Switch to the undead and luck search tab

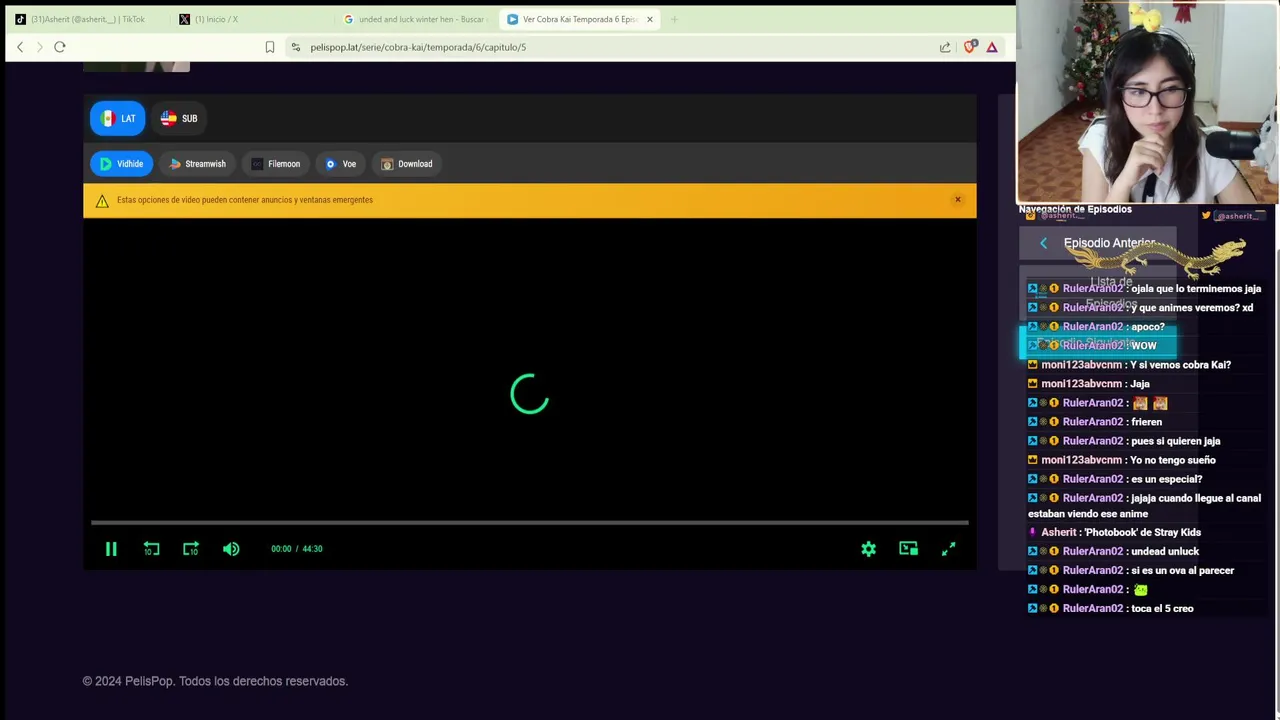[x=416, y=19]
